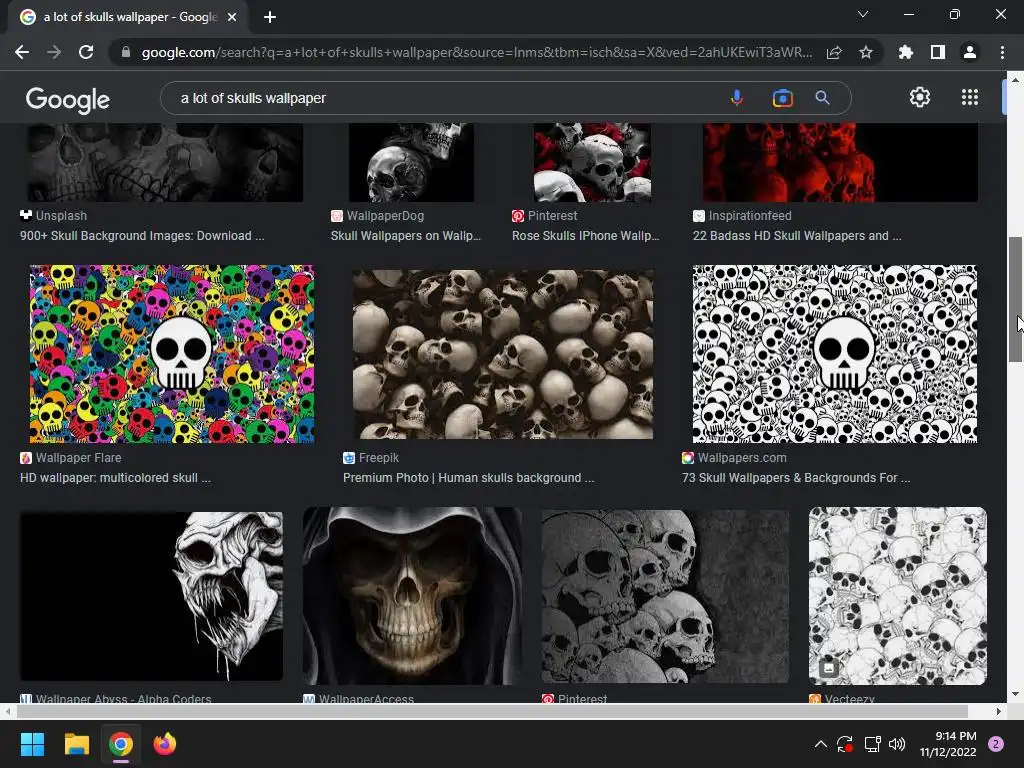This screenshot has width=1024, height=768.
Task: Open '73 Skull Wallpapers & Backgrounds' link
Action: pyautogui.click(x=795, y=477)
